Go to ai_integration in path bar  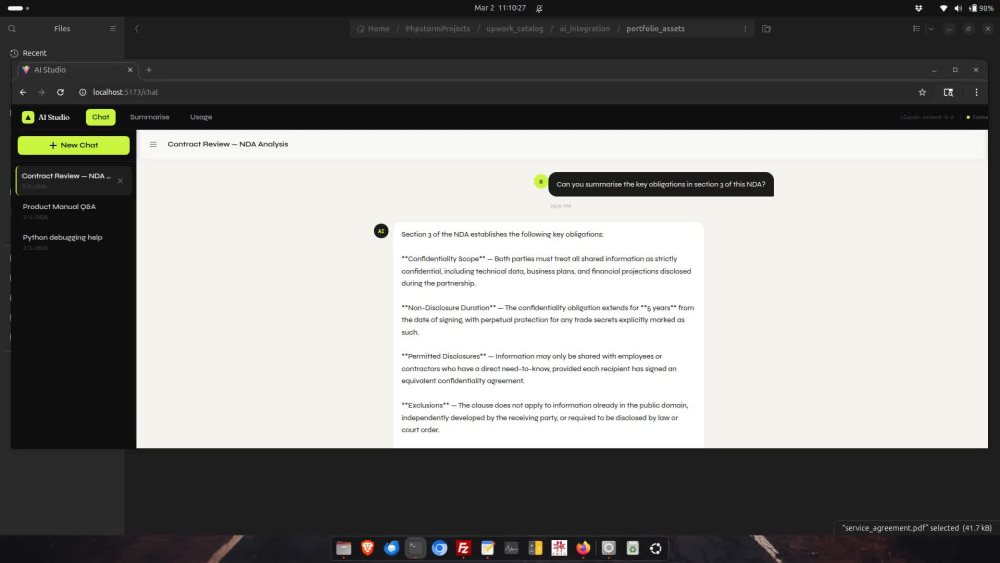pyautogui.click(x=585, y=29)
